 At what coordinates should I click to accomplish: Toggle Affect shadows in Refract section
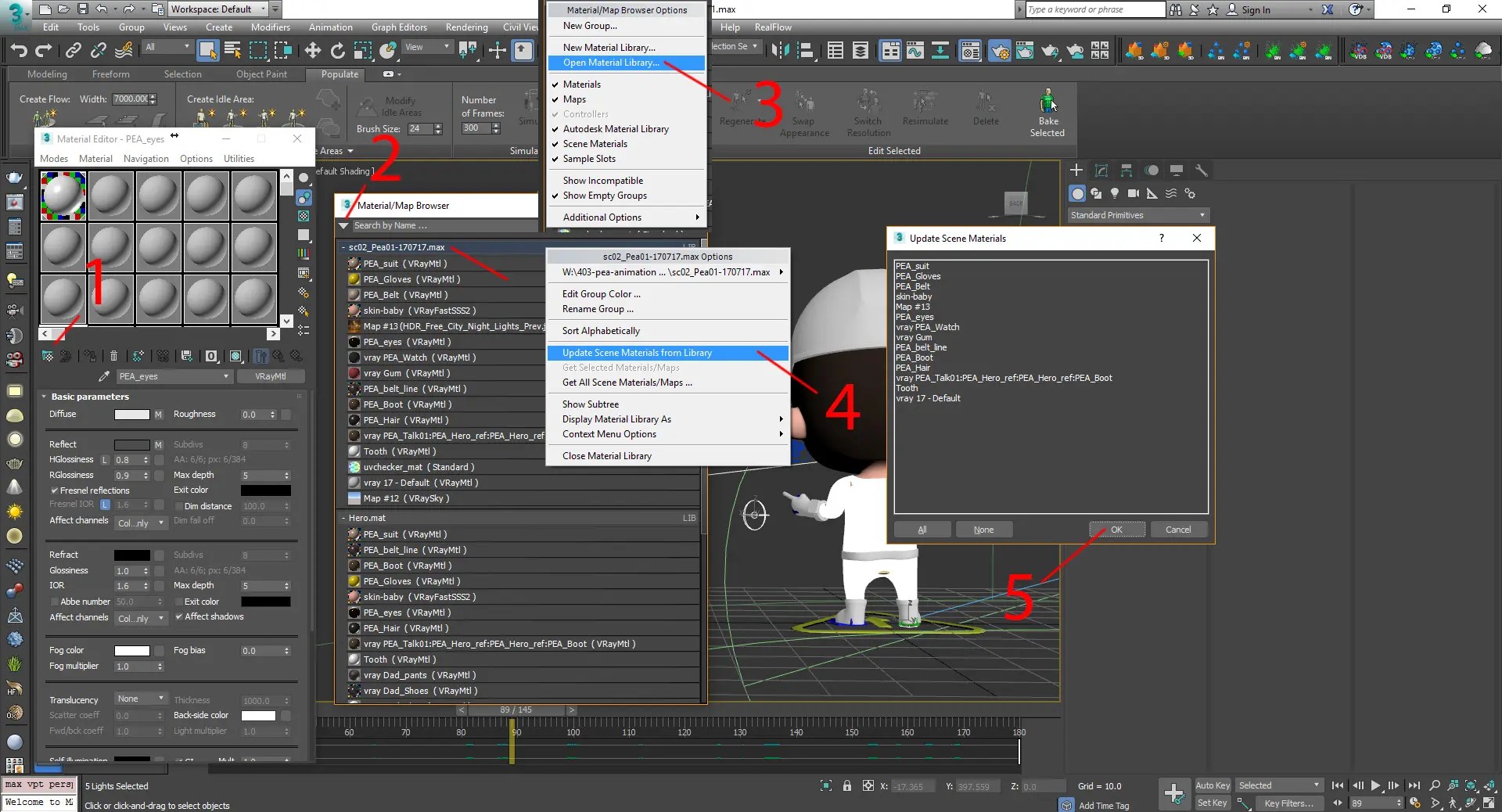[180, 617]
